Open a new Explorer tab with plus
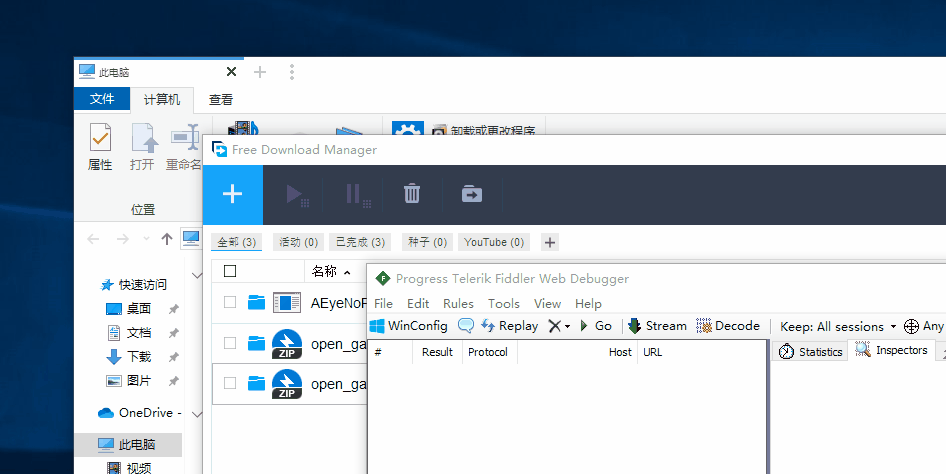 click(260, 72)
